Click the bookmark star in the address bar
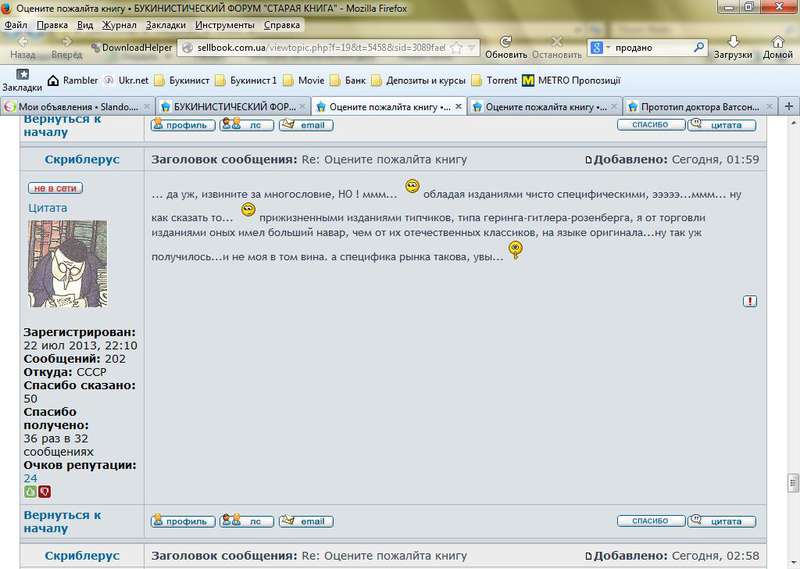The width and height of the screenshot is (800, 569). coord(456,47)
